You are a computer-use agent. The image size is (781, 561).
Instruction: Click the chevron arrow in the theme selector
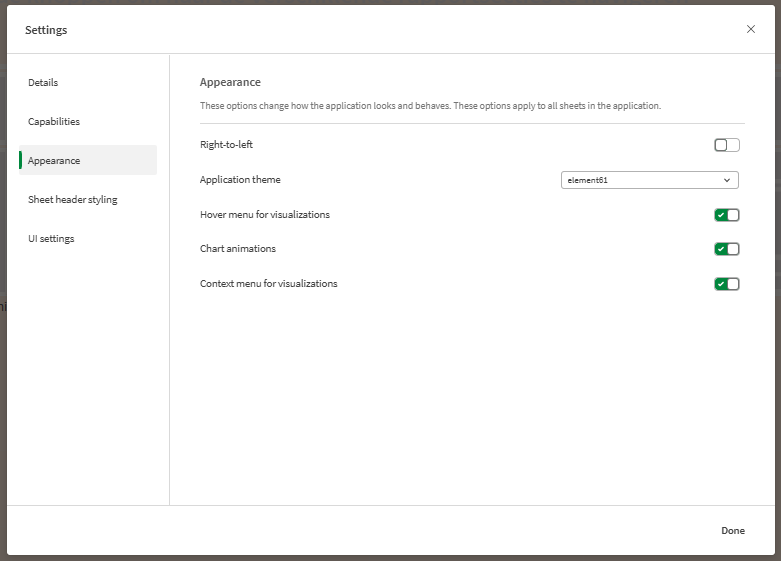pyautogui.click(x=727, y=180)
